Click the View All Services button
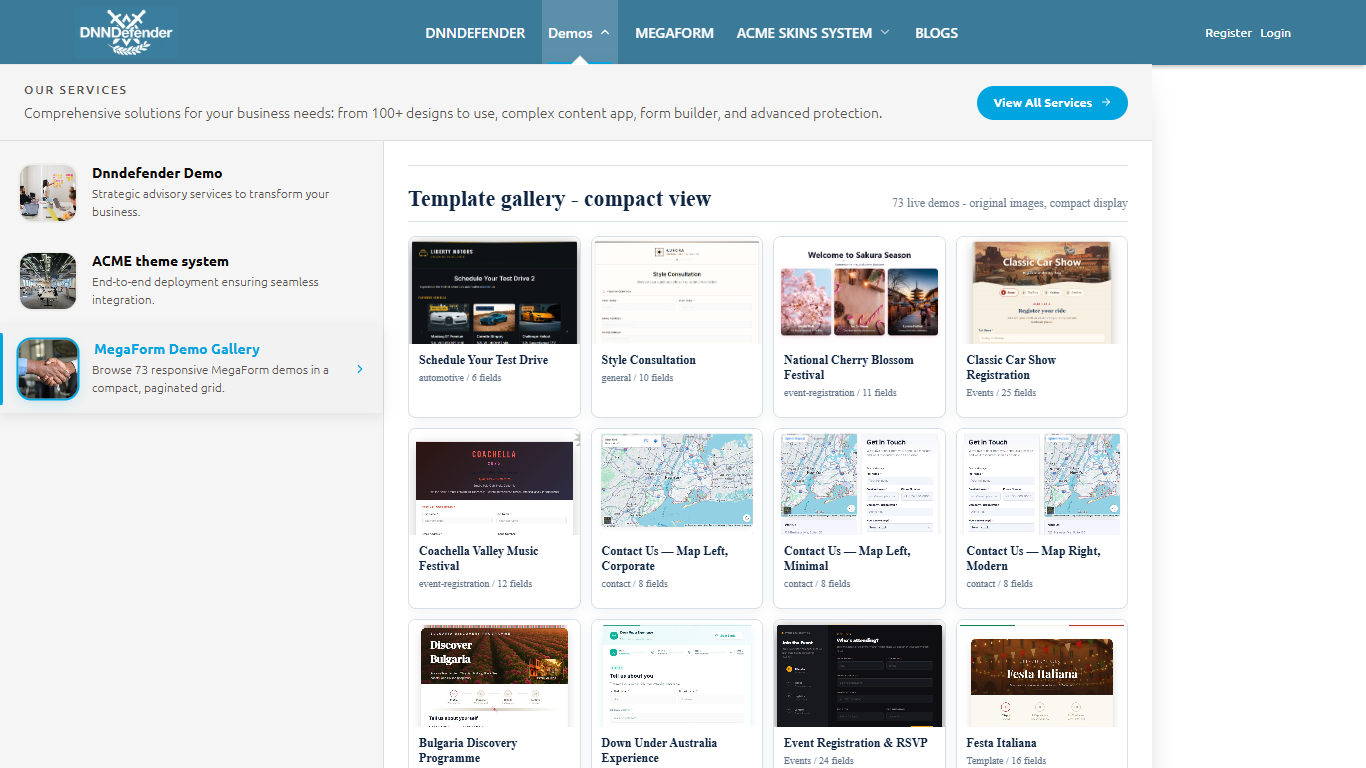Screen dimensions: 1366x768 pyautogui.click(x=1052, y=103)
